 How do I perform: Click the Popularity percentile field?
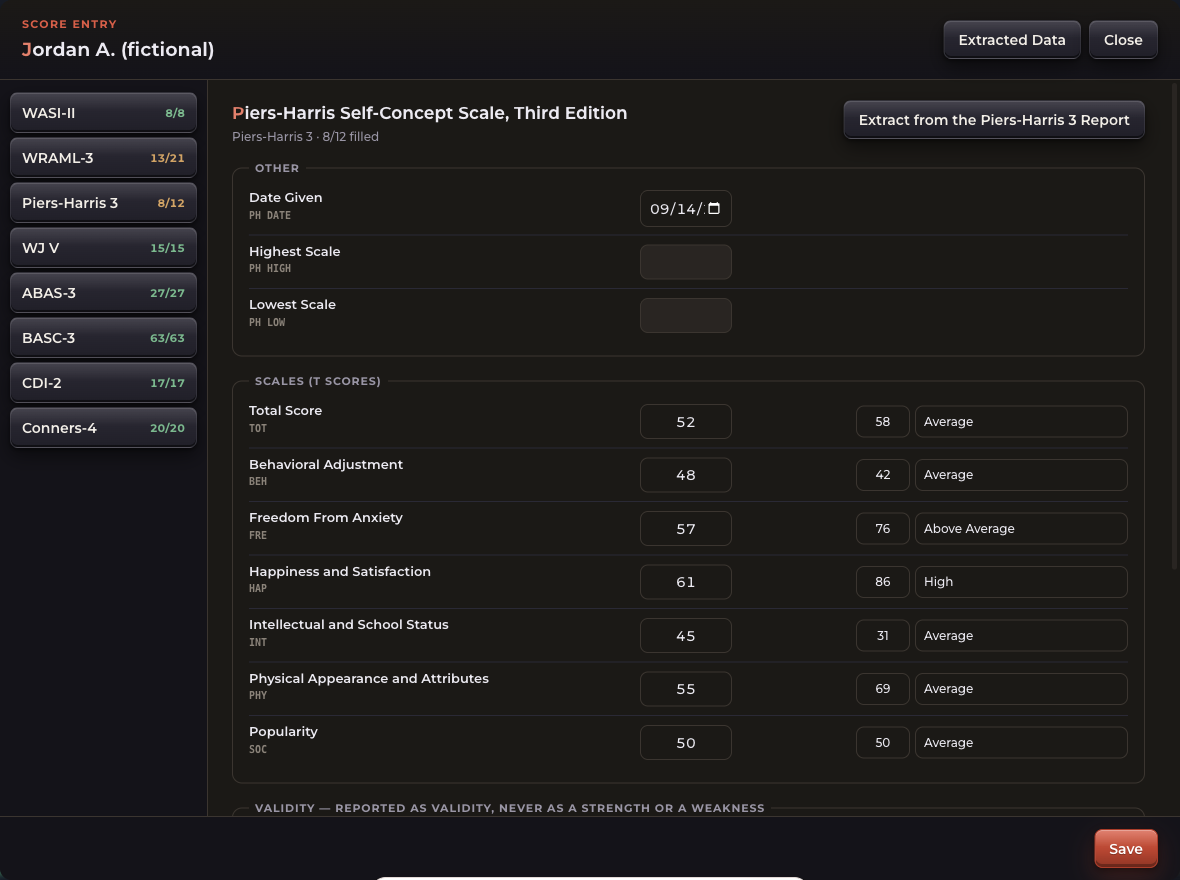point(883,742)
